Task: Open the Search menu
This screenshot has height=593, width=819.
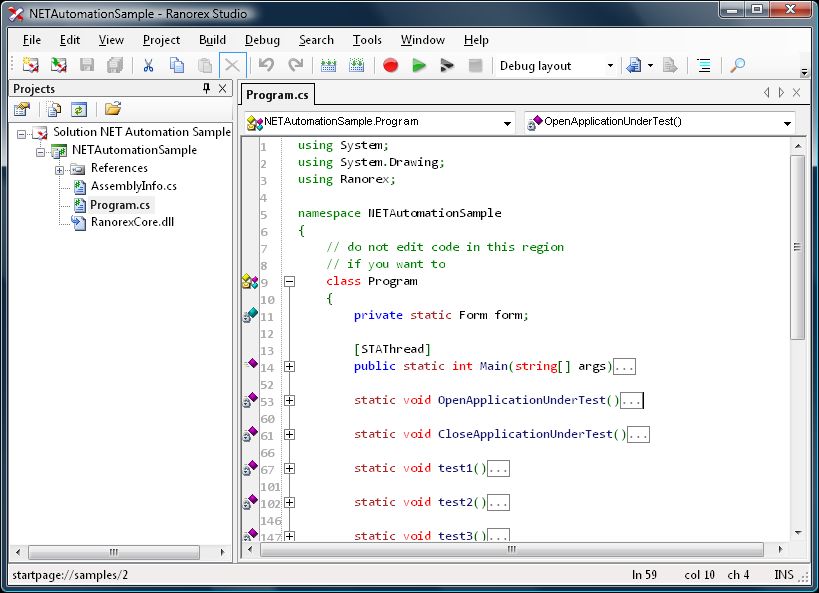Action: pos(316,40)
